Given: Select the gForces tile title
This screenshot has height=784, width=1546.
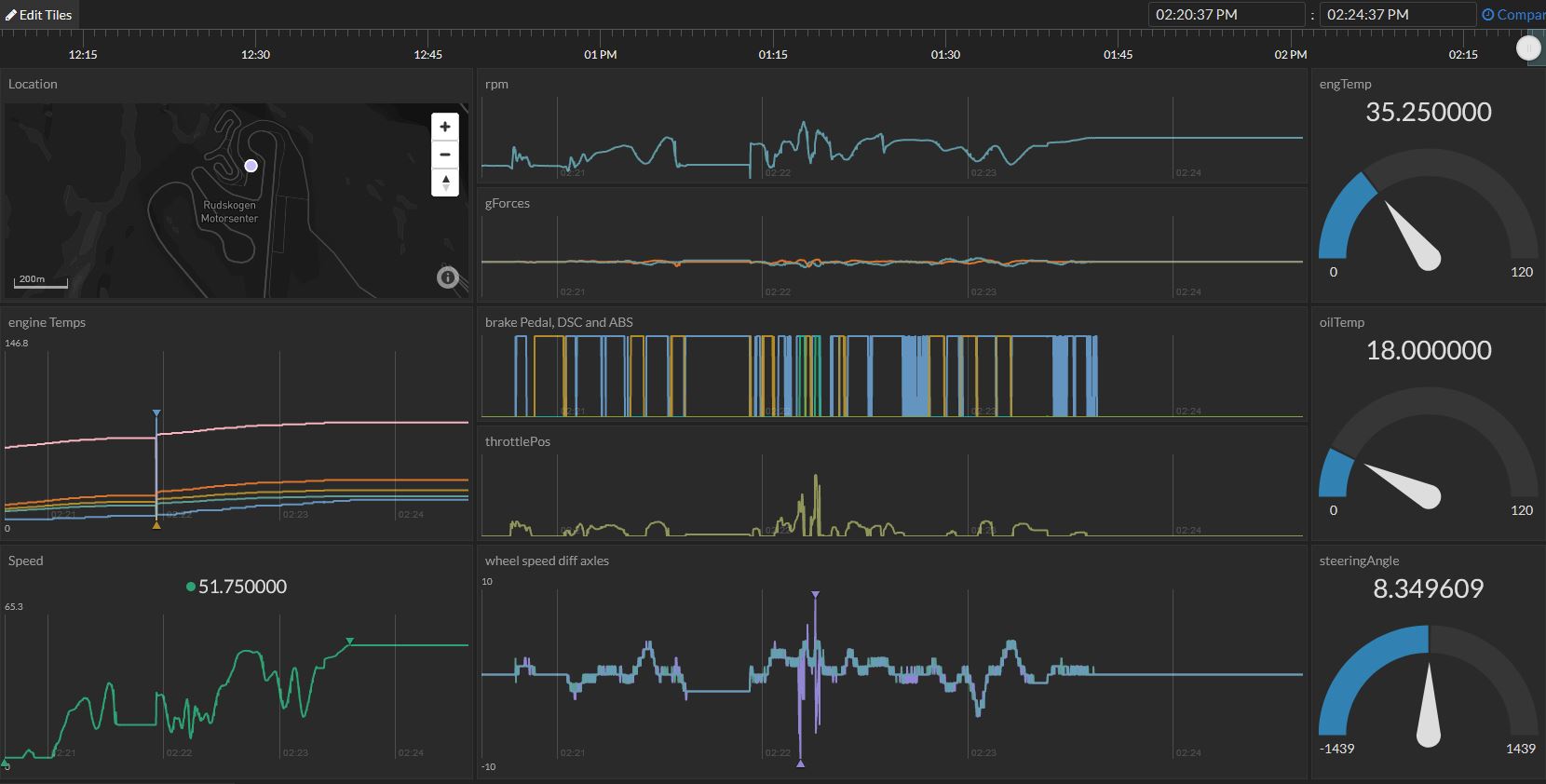Looking at the screenshot, I should pyautogui.click(x=508, y=203).
